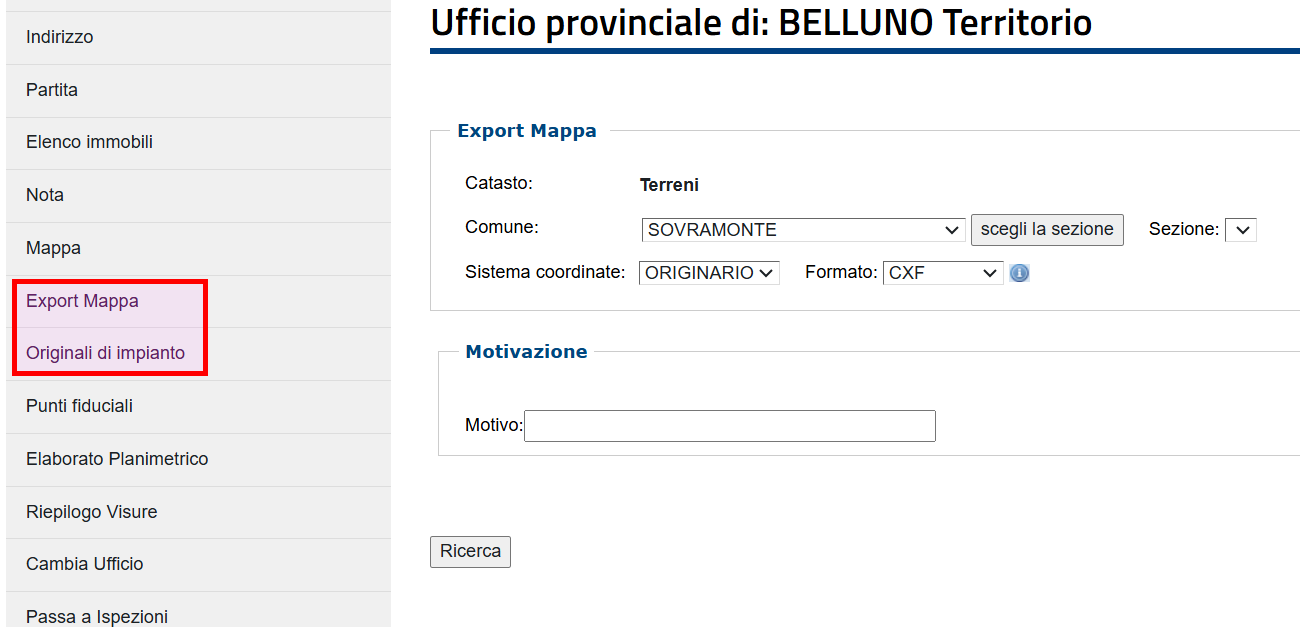Viewport: 1300px width, 627px height.
Task: Open the Sistema coordinate ORIGINARIO dropdown
Action: point(709,273)
